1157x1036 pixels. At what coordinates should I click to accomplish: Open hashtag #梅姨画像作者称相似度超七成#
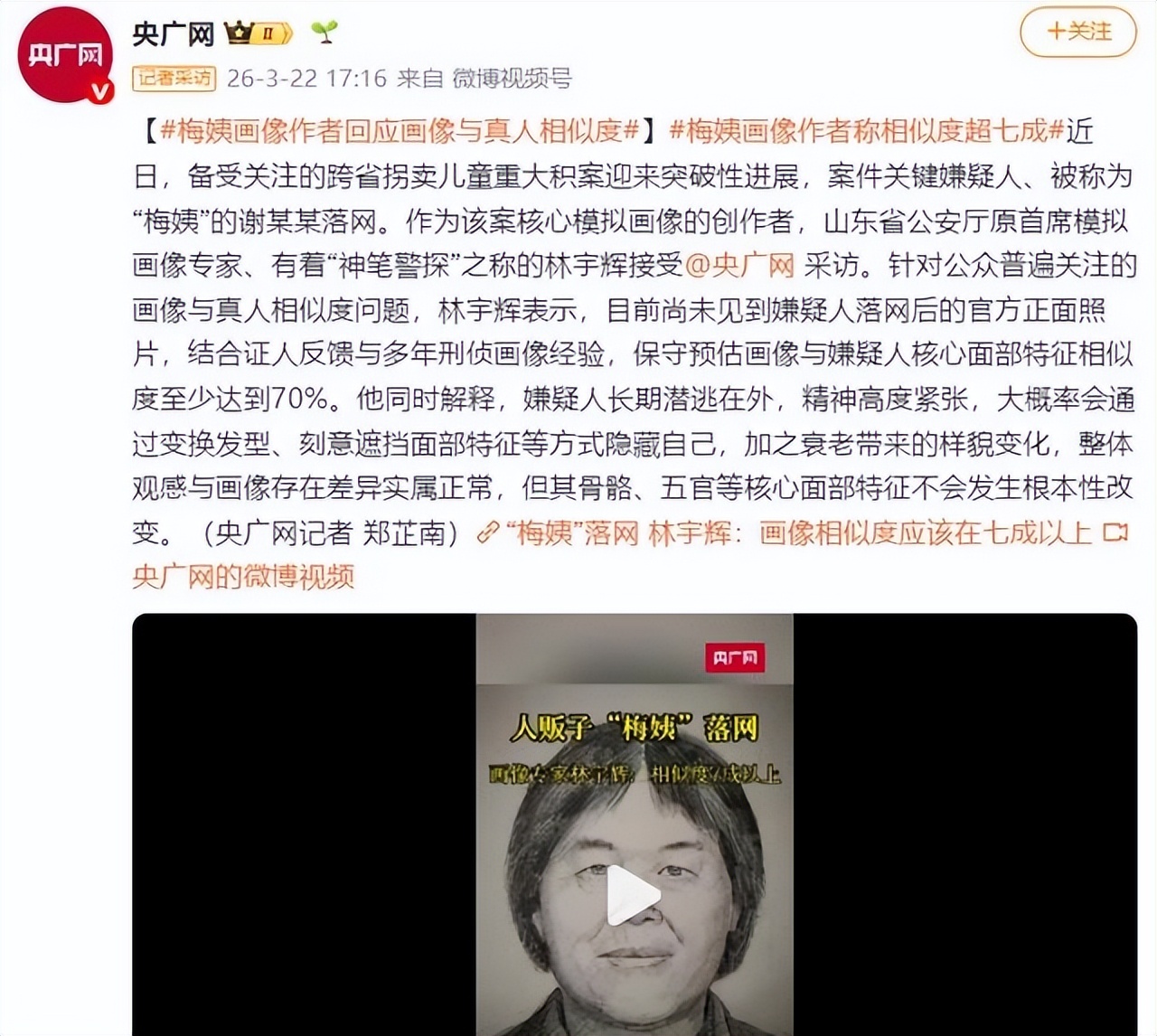868,131
